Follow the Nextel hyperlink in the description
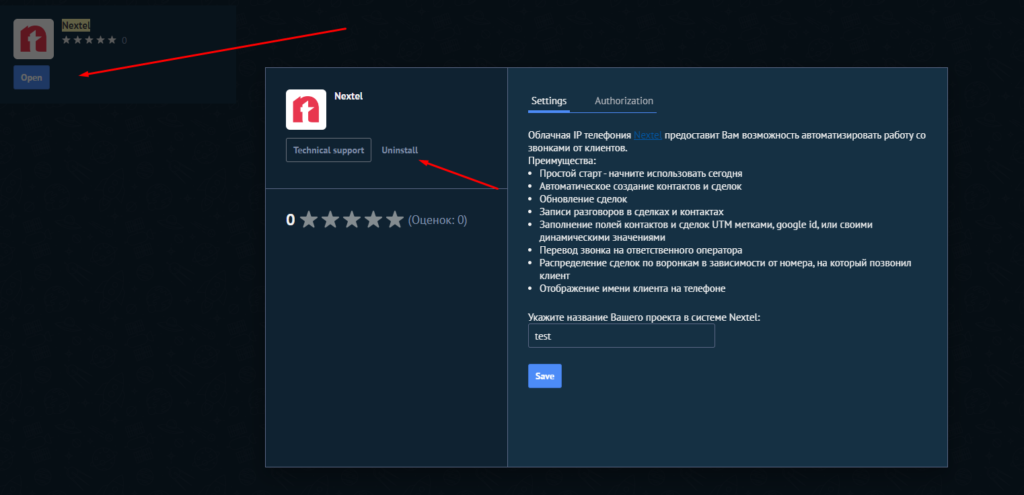This screenshot has width=1024, height=495. click(647, 135)
